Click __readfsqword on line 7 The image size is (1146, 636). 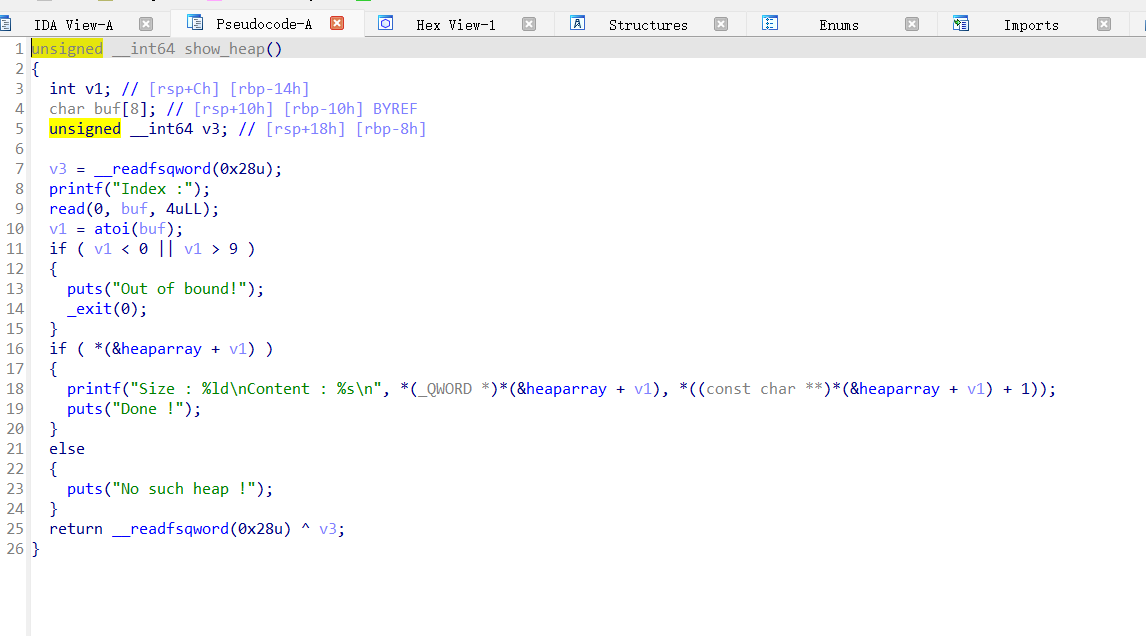click(153, 169)
